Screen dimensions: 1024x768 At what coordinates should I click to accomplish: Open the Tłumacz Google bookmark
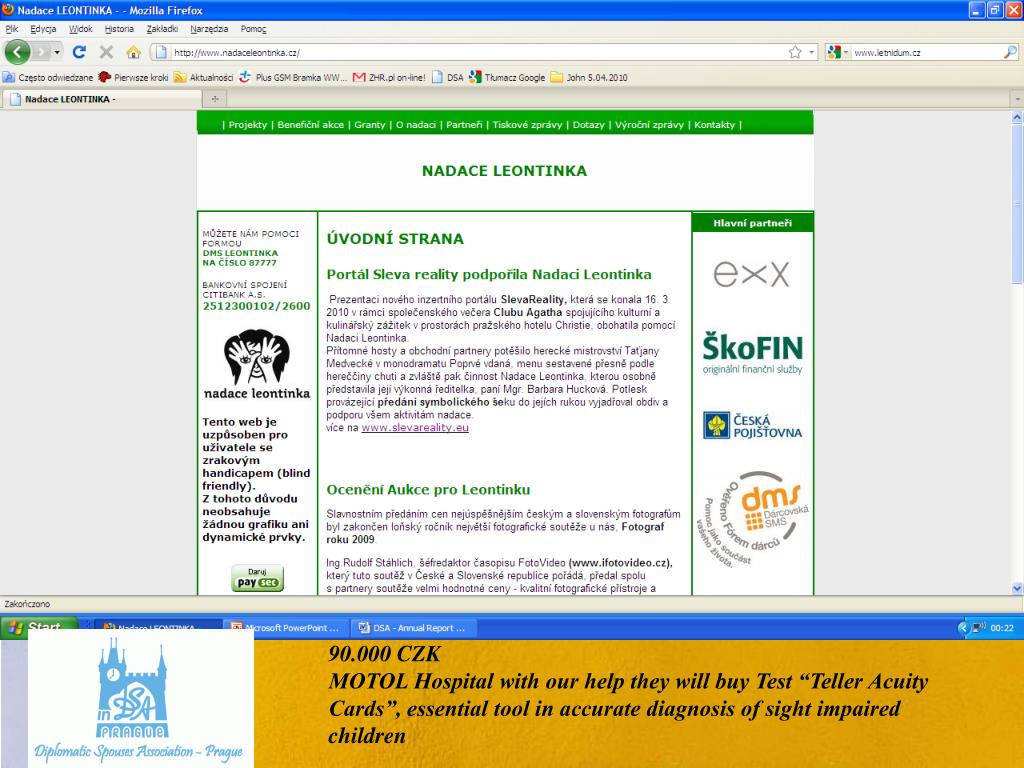507,77
